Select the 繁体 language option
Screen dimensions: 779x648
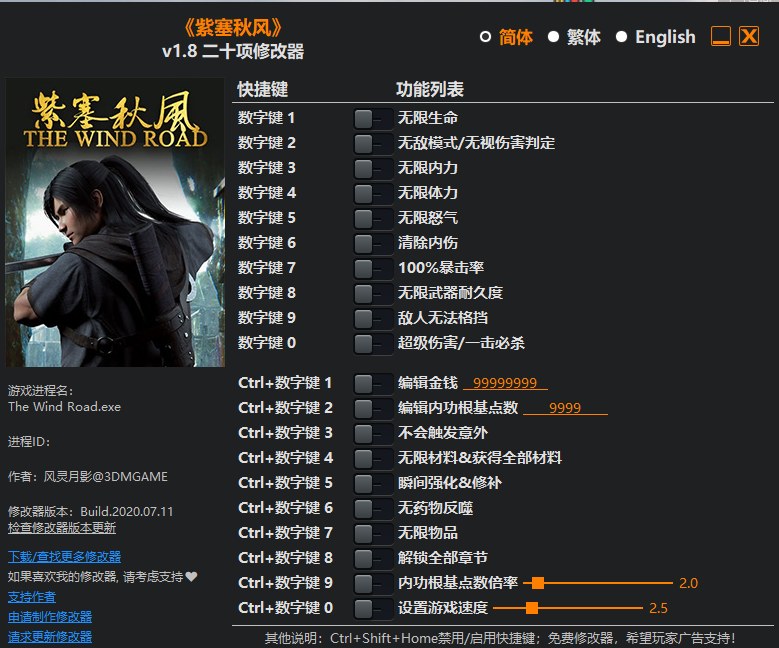tap(554, 37)
